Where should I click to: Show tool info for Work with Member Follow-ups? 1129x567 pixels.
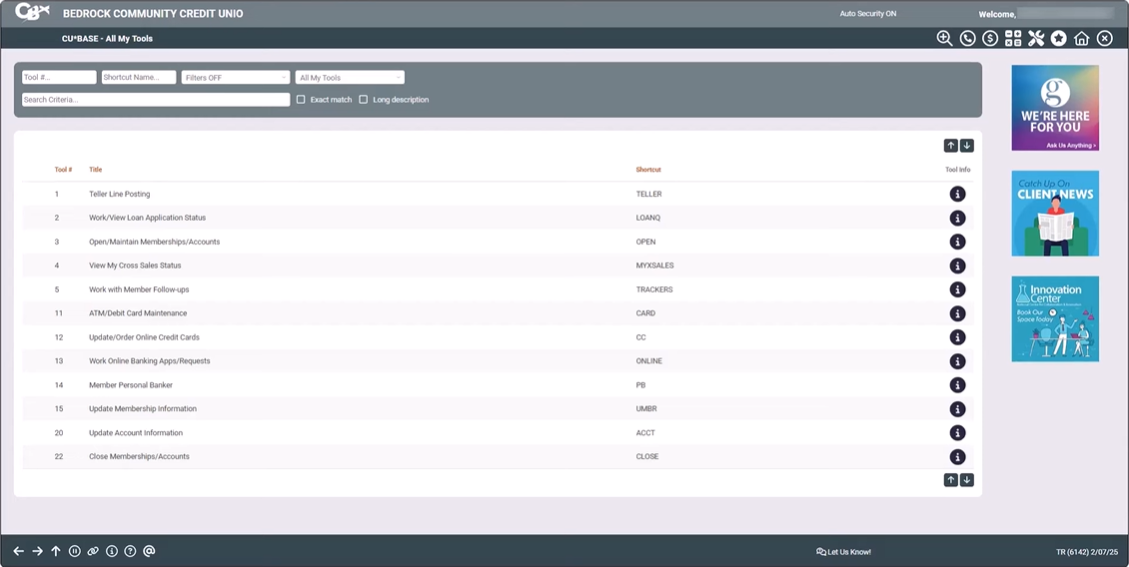[x=957, y=290]
